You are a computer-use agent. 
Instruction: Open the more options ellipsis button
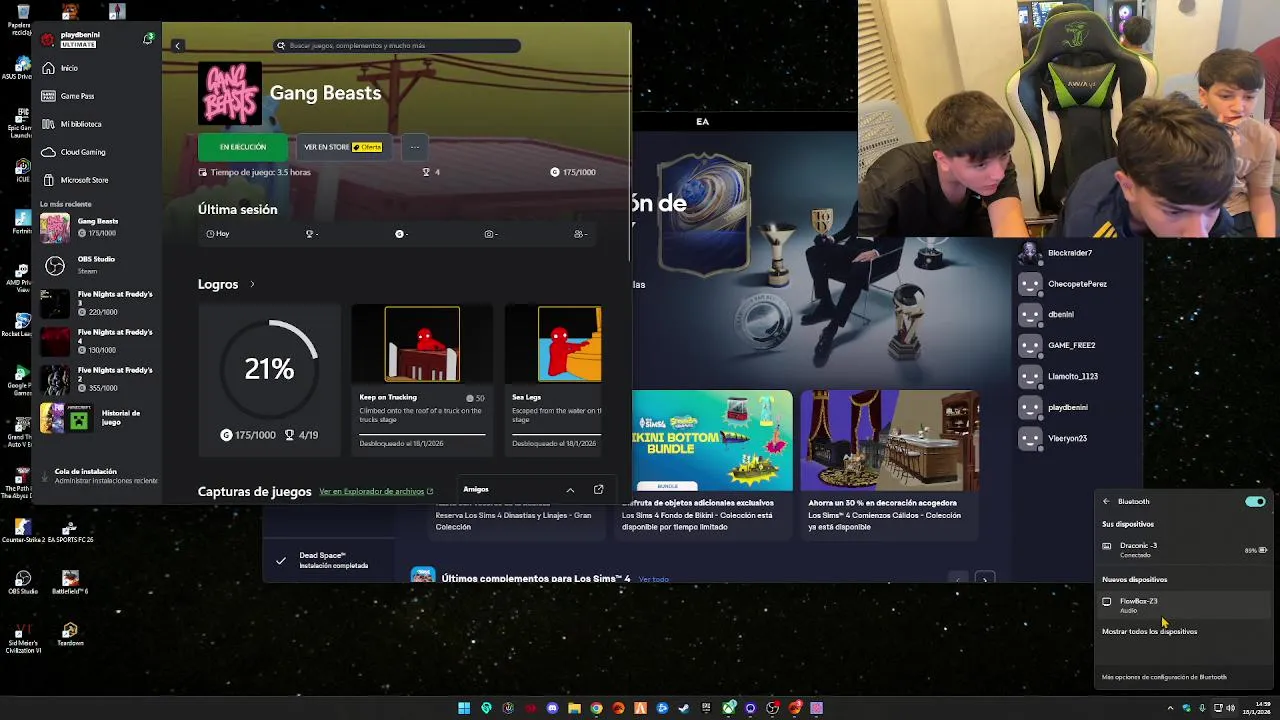(x=414, y=147)
